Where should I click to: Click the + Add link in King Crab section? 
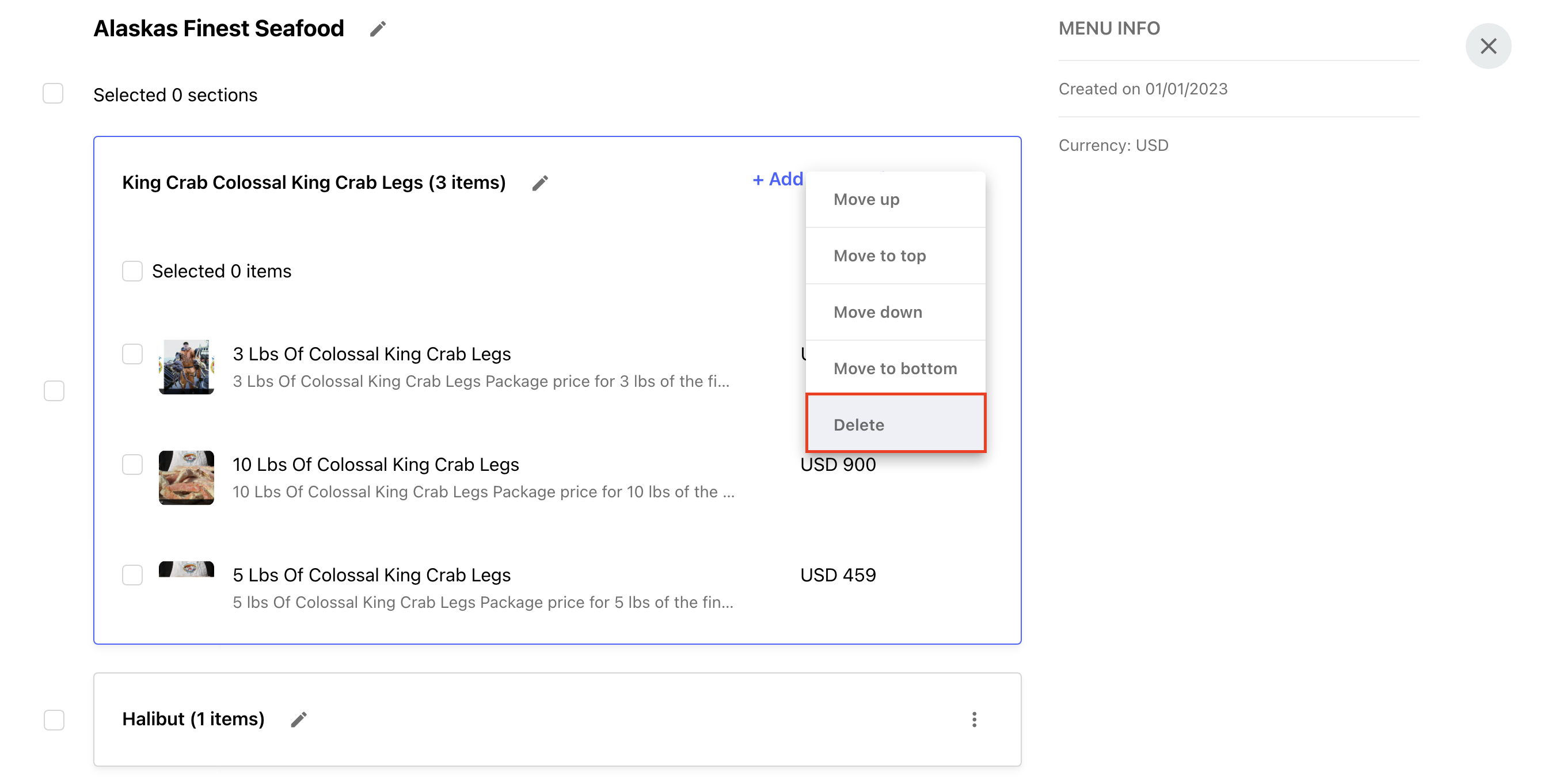pos(777,179)
